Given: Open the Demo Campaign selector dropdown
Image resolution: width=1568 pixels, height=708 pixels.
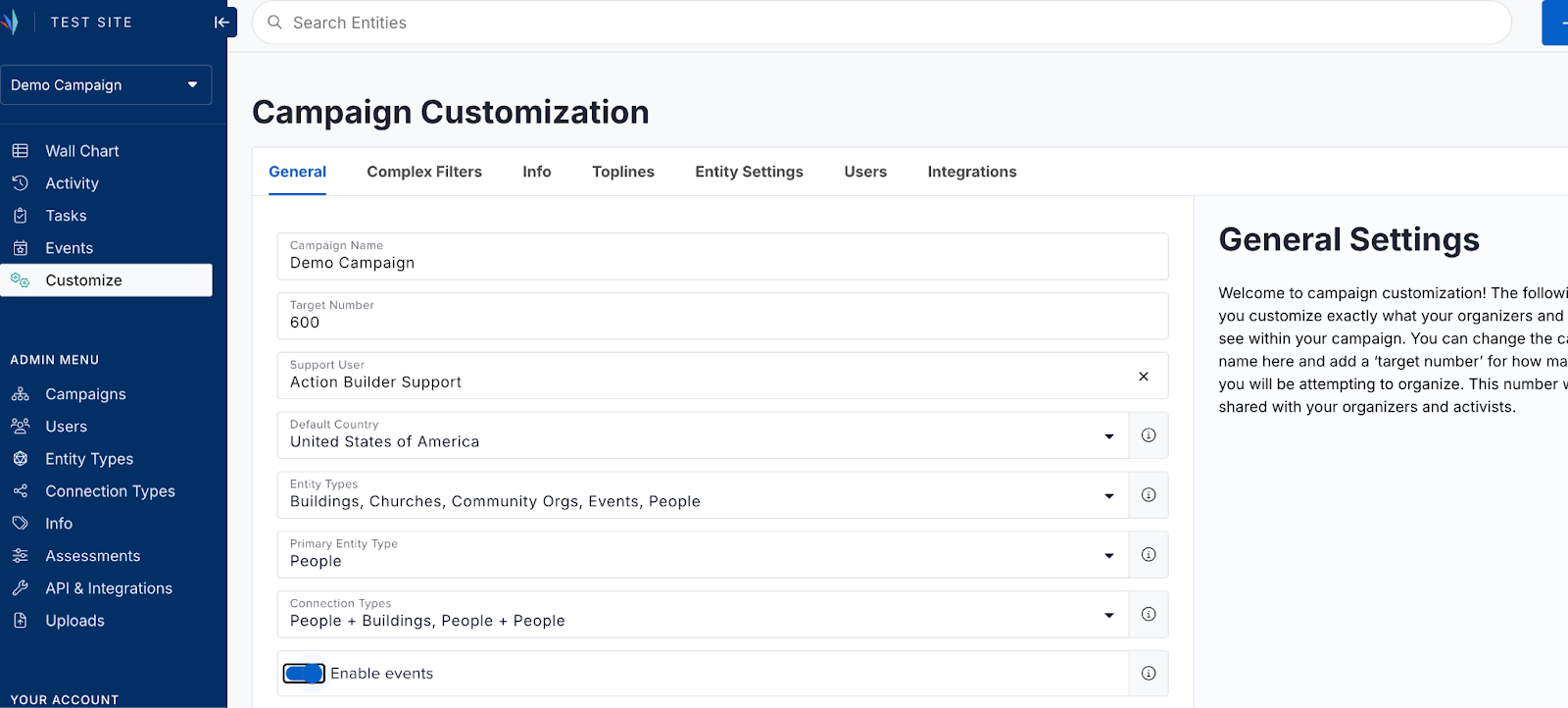Looking at the screenshot, I should tap(106, 85).
